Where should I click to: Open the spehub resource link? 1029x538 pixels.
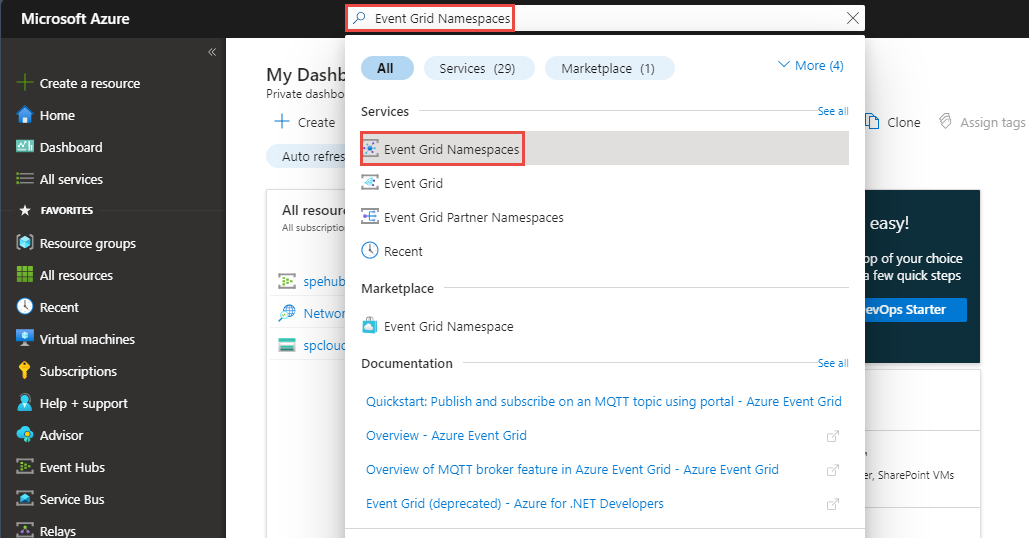click(x=324, y=281)
